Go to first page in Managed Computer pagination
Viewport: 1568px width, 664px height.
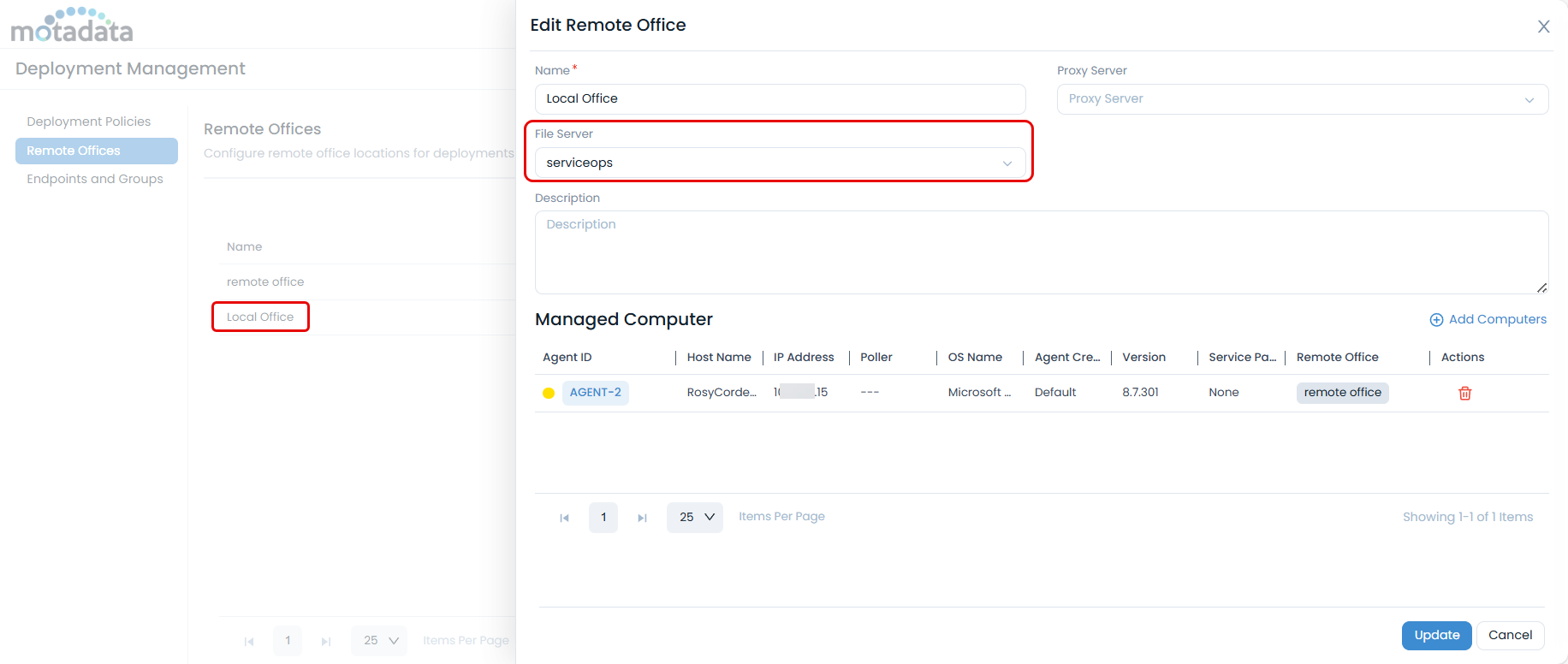coord(564,518)
